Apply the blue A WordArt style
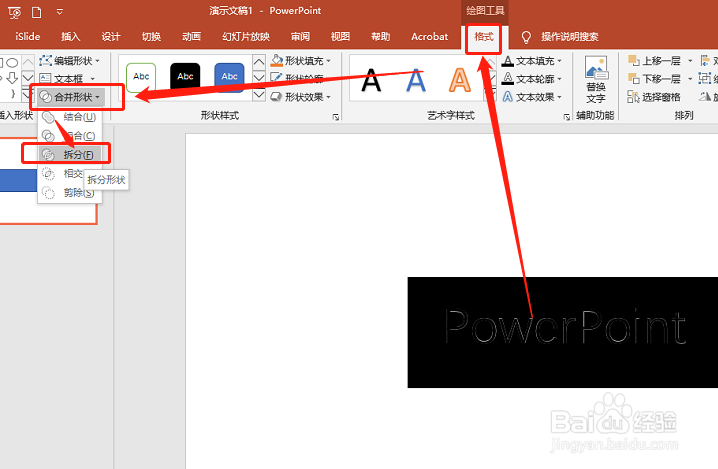 tap(416, 81)
